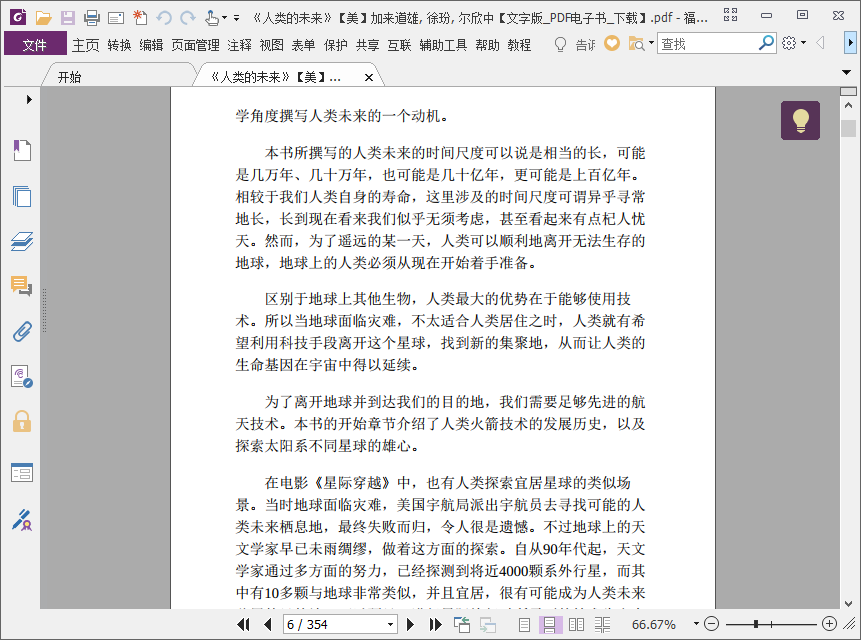Click the purple lightbulb hint button
This screenshot has height=640, width=861.
(x=800, y=120)
